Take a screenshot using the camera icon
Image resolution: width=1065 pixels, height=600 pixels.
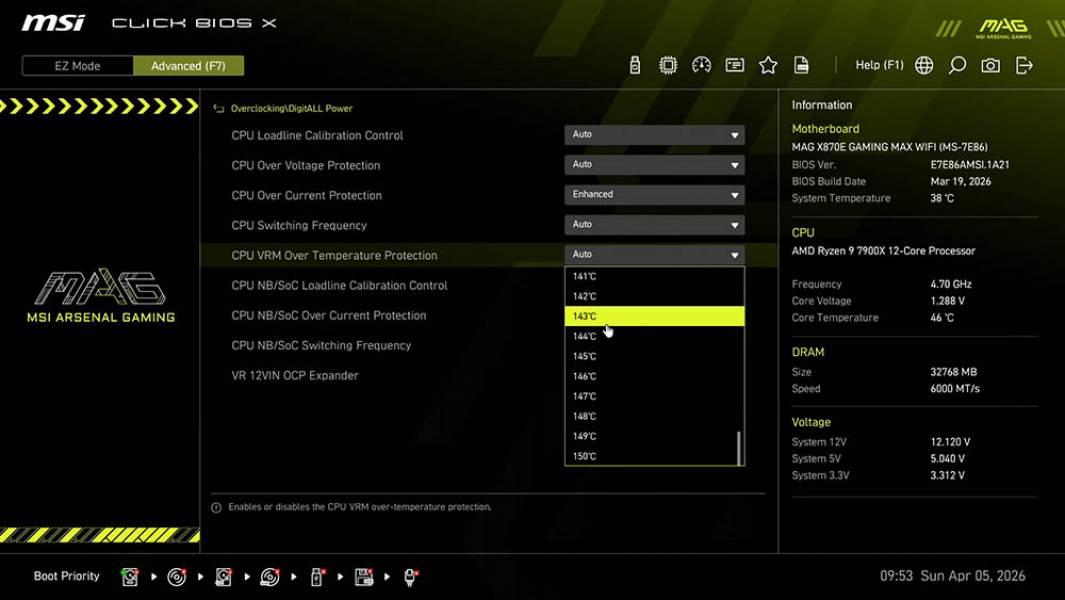[989, 64]
